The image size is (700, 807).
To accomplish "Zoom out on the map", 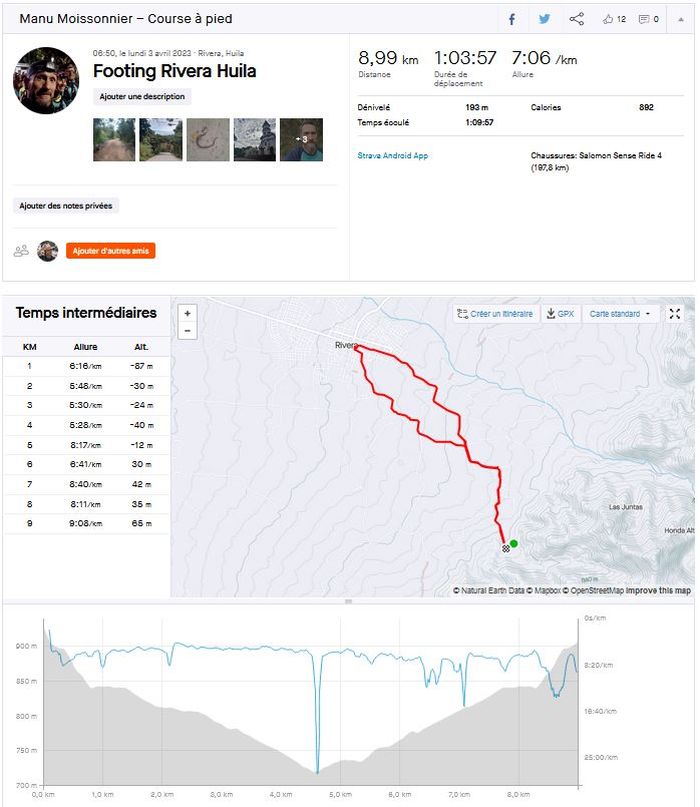I will pyautogui.click(x=187, y=329).
